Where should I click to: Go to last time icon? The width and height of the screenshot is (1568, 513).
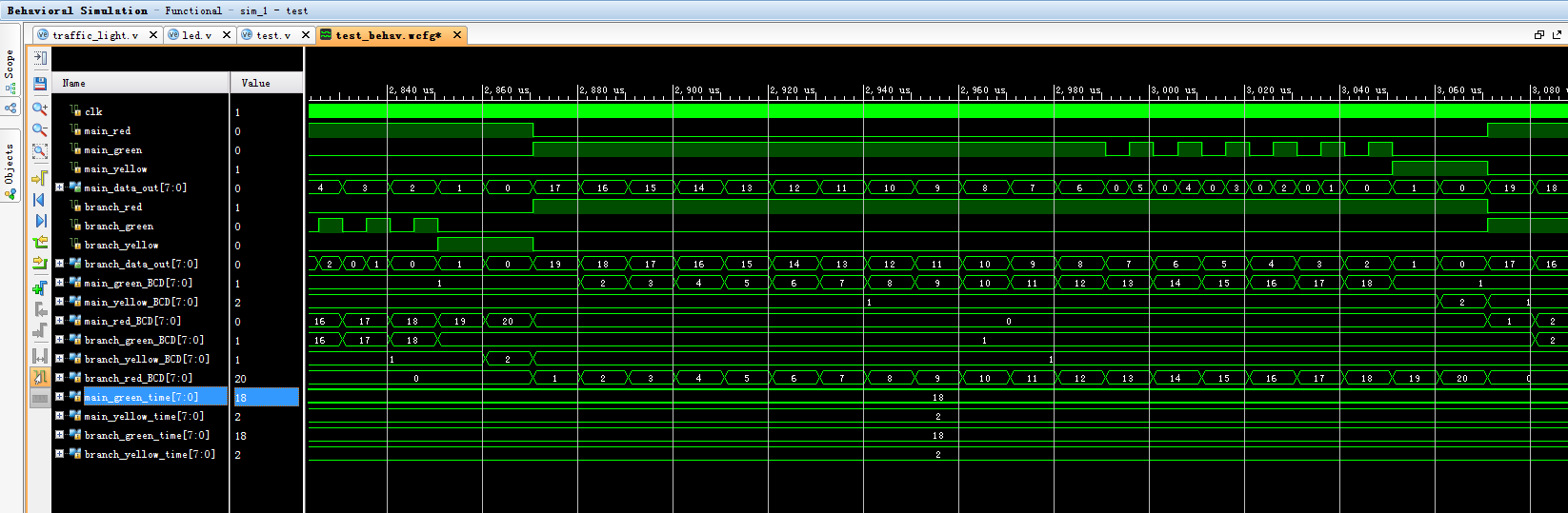point(40,221)
